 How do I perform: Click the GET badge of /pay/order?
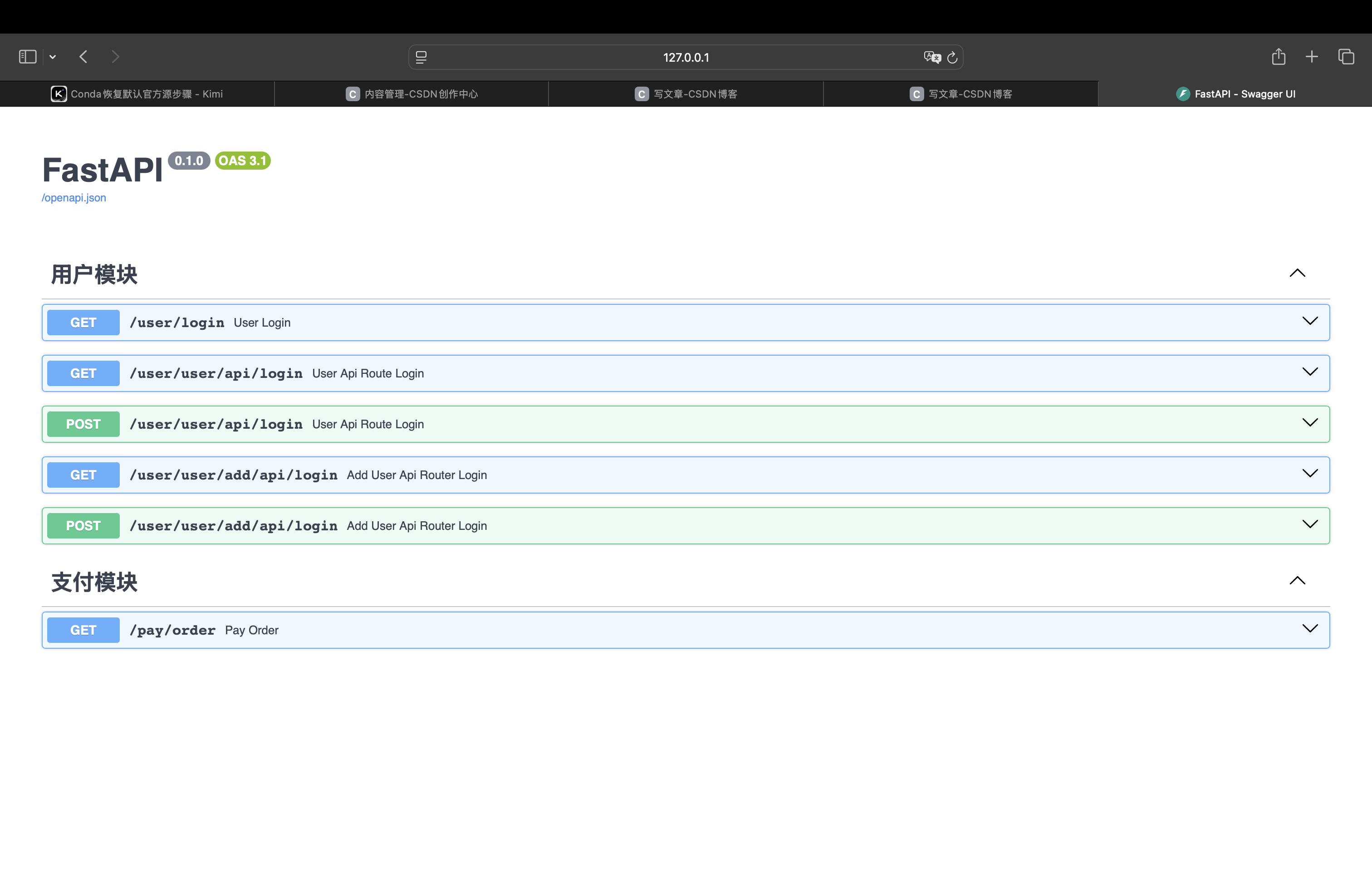[83, 630]
